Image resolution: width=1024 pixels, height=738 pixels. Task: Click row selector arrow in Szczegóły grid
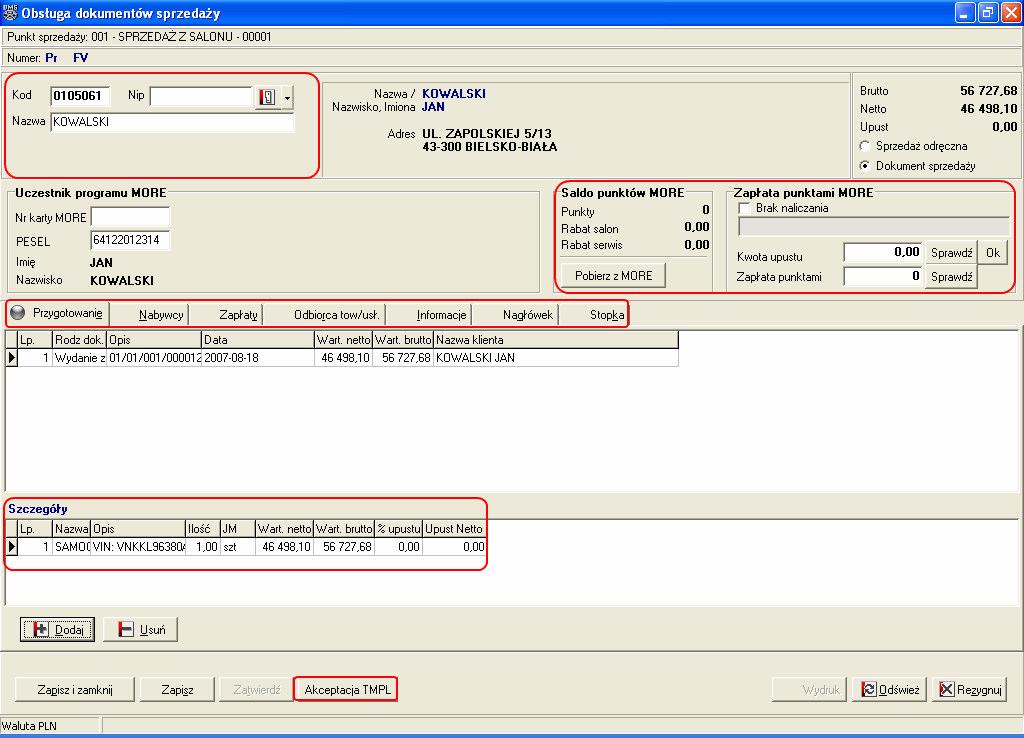[x=12, y=547]
